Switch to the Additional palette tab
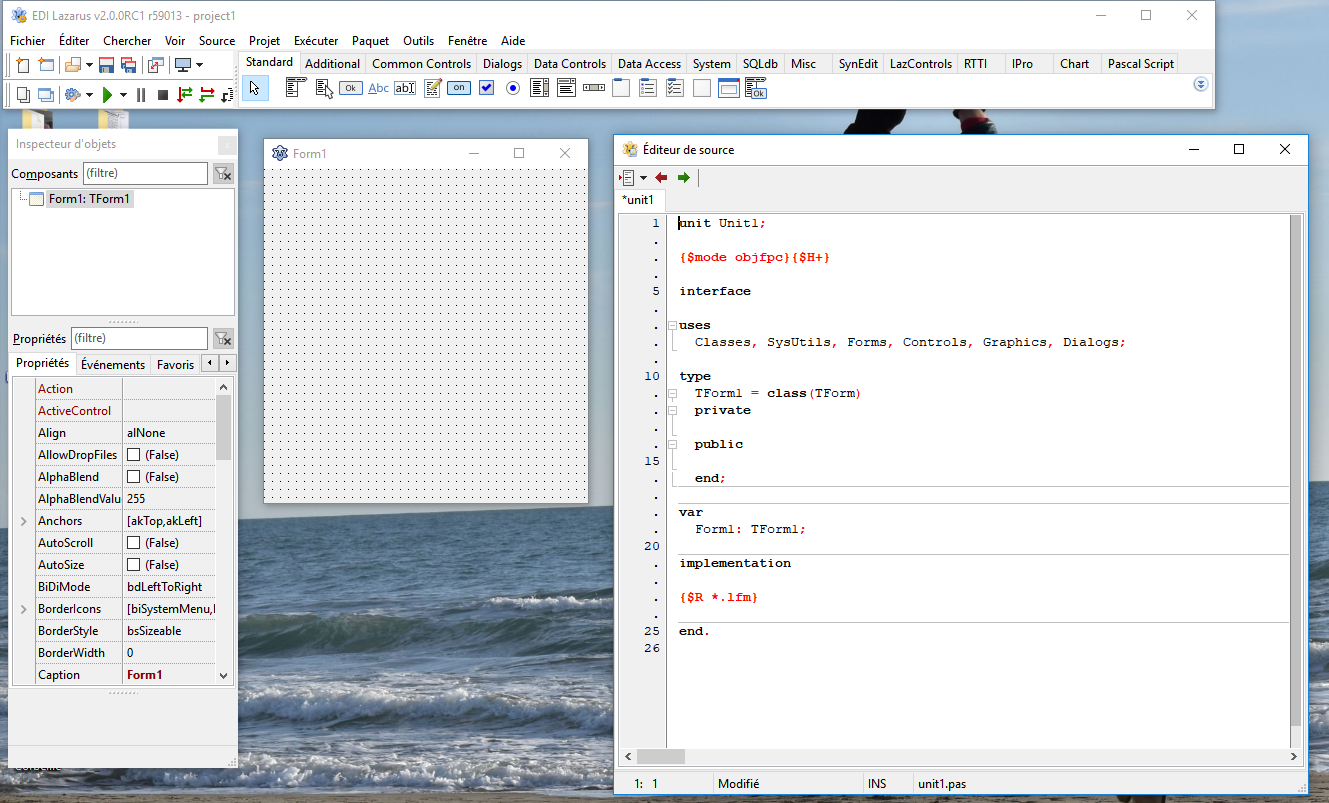The width and height of the screenshot is (1329, 803). [332, 63]
